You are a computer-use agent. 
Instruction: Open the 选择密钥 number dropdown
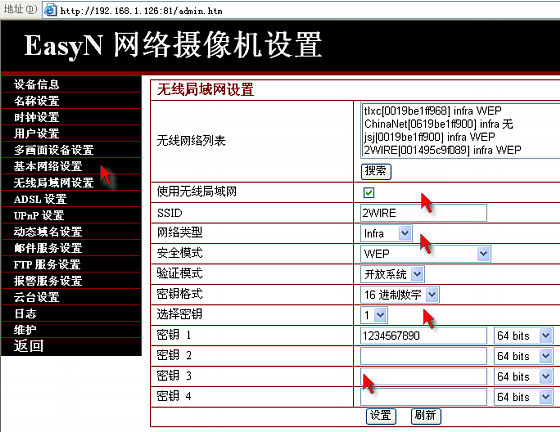pos(374,315)
